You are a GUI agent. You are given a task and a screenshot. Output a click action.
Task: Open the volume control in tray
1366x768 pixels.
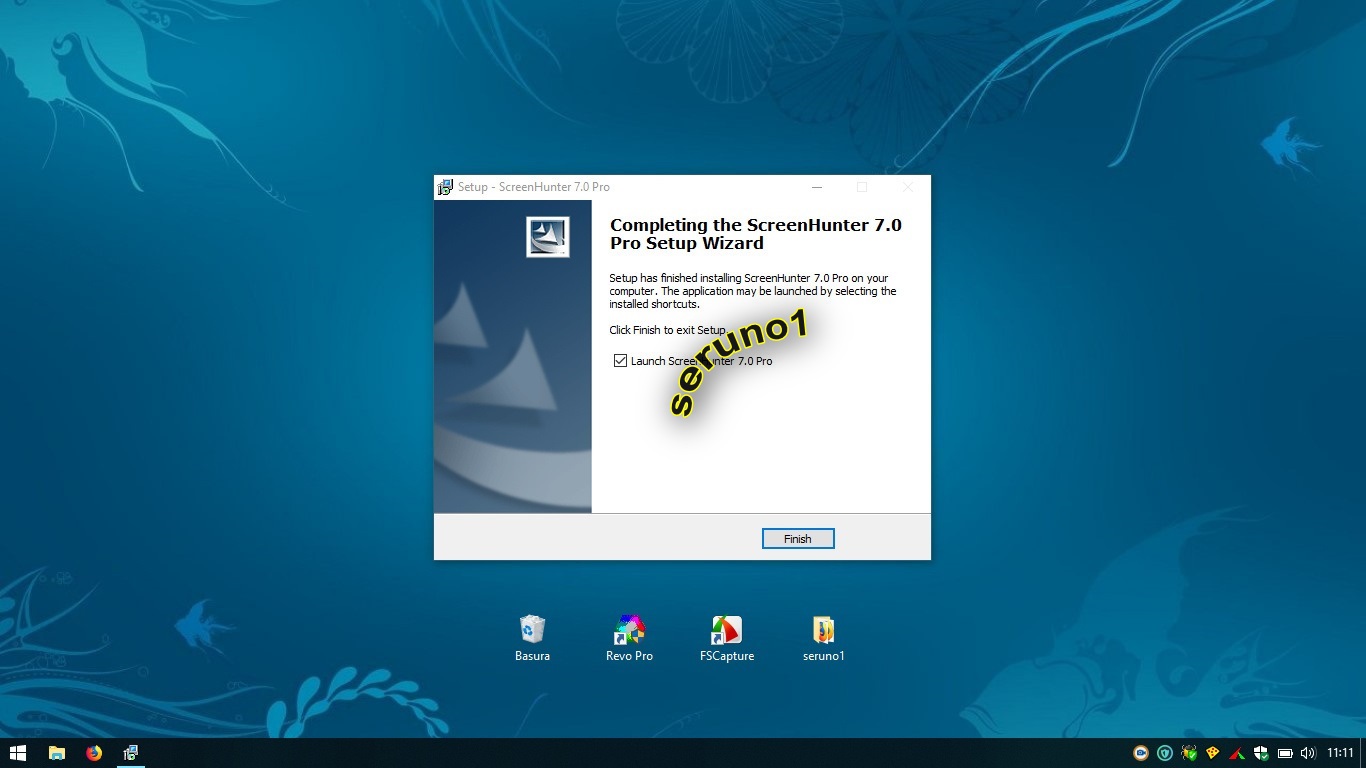(1308, 753)
